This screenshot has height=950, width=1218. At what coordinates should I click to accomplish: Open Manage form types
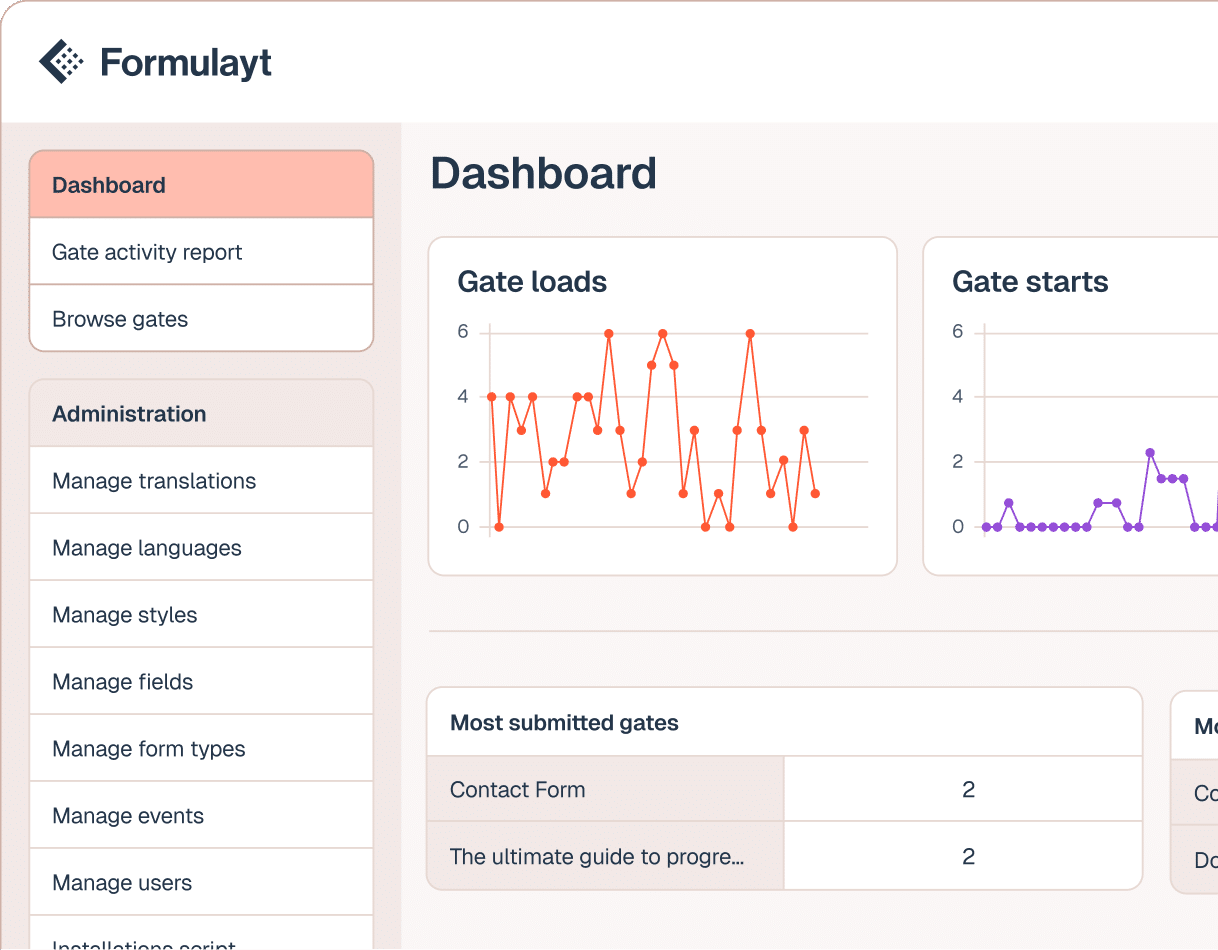pyautogui.click(x=201, y=749)
